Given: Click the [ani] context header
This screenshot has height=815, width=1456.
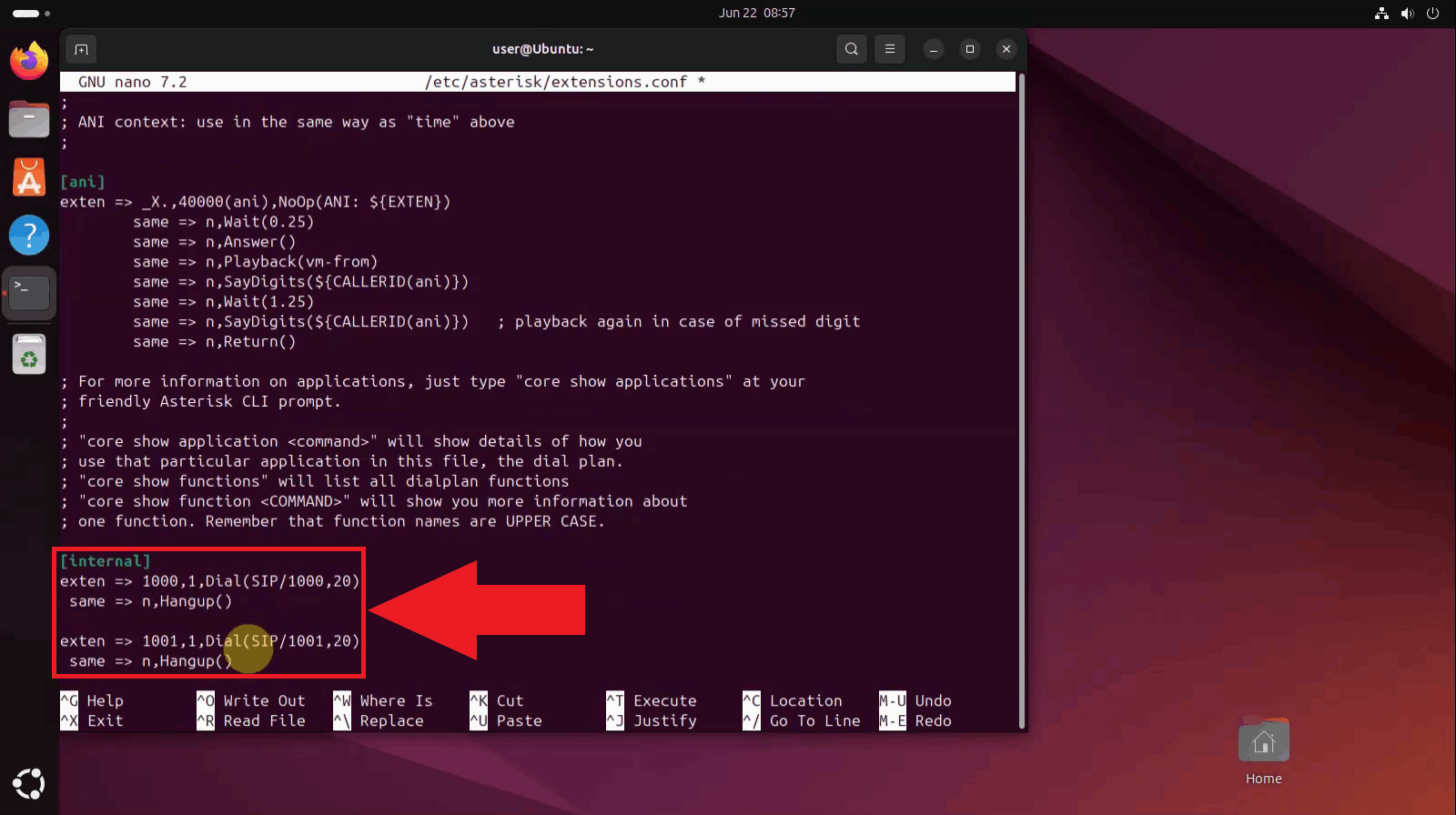Looking at the screenshot, I should [83, 182].
